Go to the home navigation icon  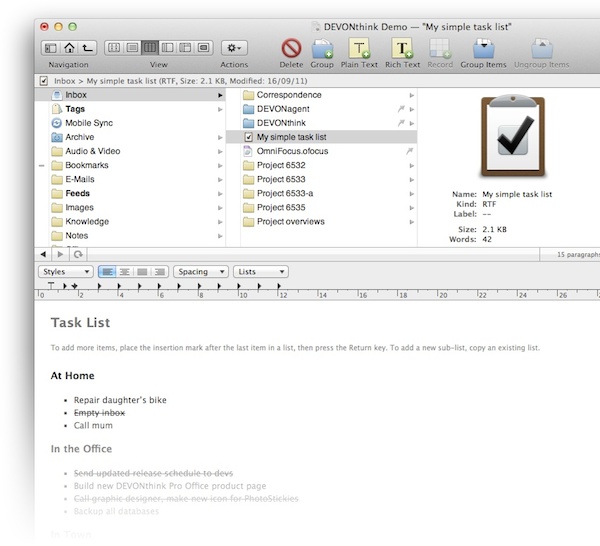click(x=69, y=47)
